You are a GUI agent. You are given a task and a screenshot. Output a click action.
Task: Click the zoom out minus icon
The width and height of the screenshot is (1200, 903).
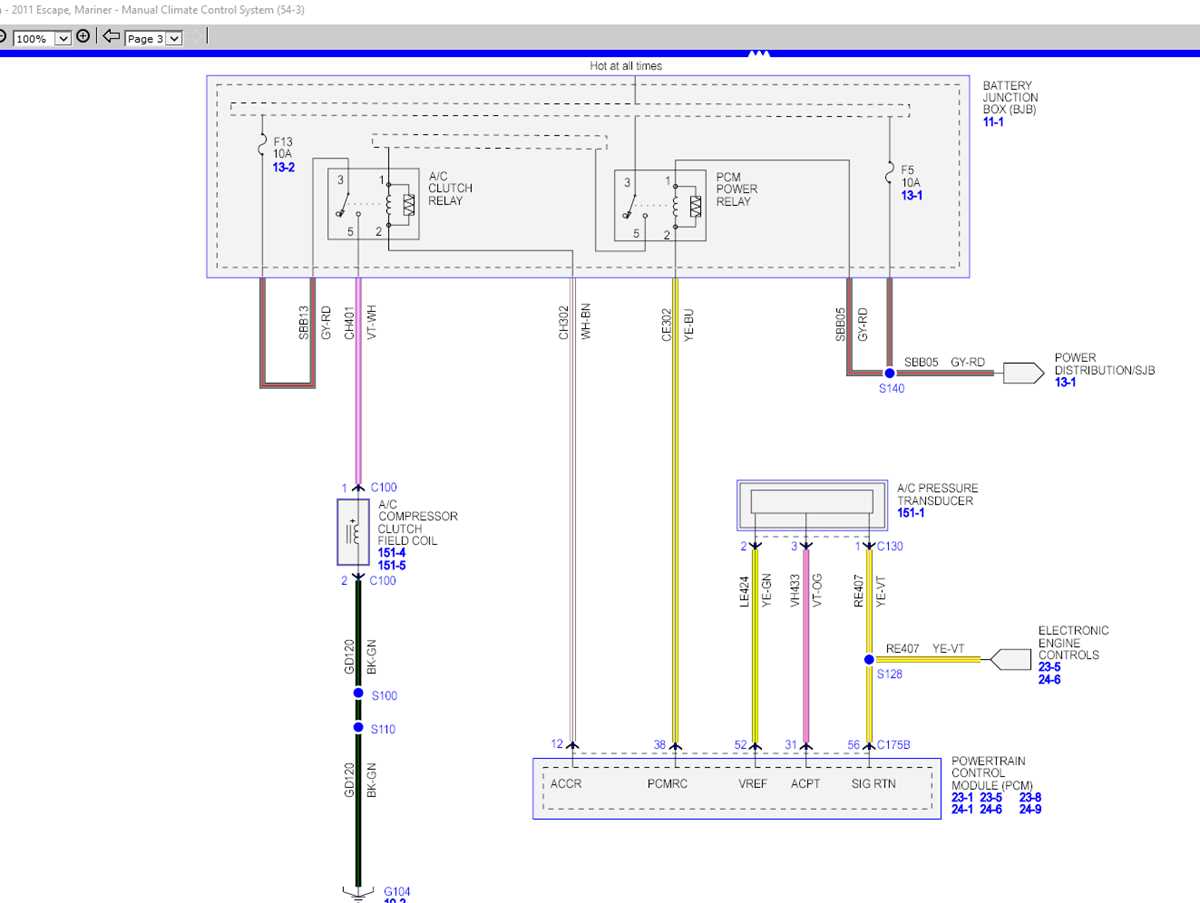(x=2, y=37)
